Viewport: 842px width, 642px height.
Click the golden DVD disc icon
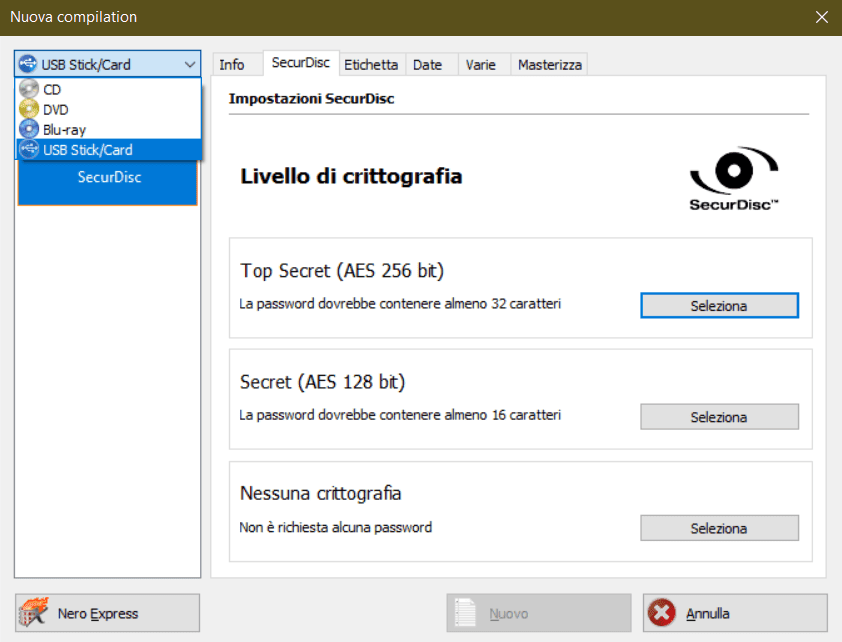pos(29,109)
